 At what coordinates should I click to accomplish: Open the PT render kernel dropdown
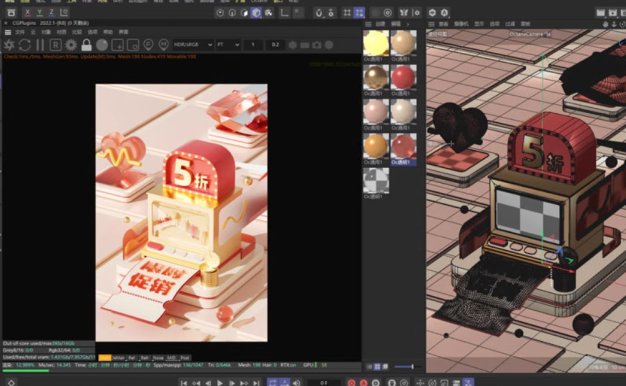tap(228, 45)
